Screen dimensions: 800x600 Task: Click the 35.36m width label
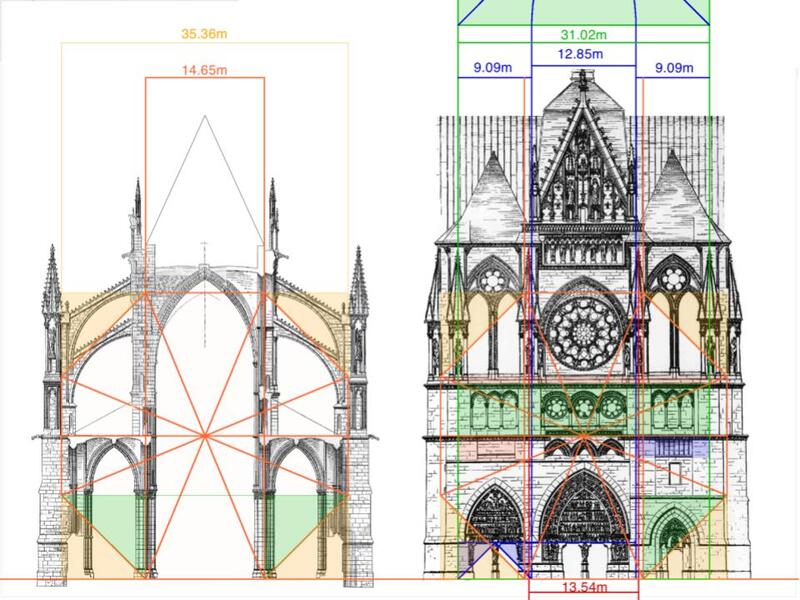click(204, 34)
